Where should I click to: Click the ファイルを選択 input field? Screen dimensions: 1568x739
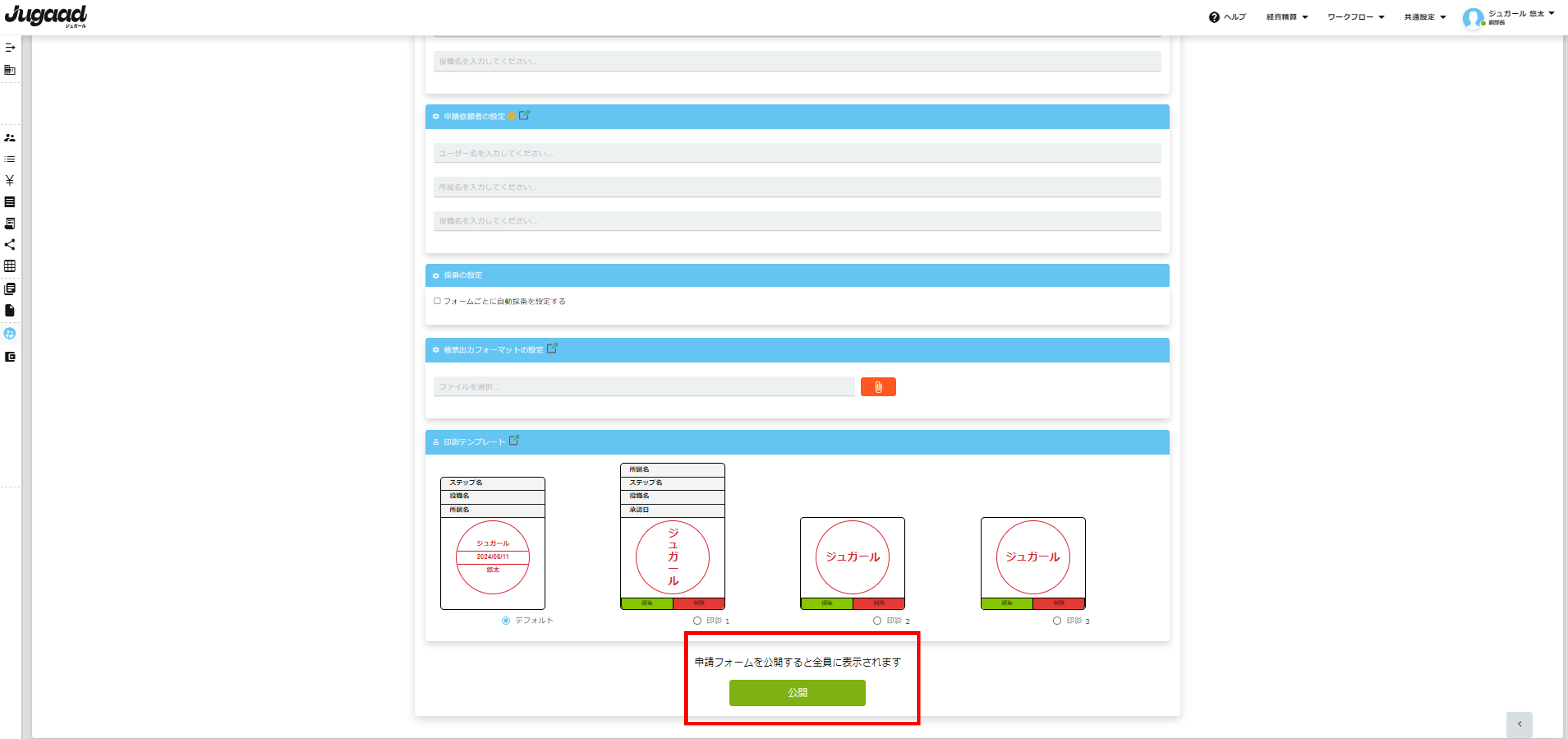coord(644,386)
